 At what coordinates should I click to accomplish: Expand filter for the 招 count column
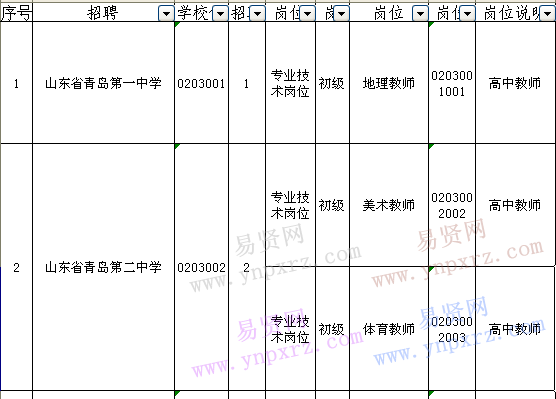coord(257,14)
